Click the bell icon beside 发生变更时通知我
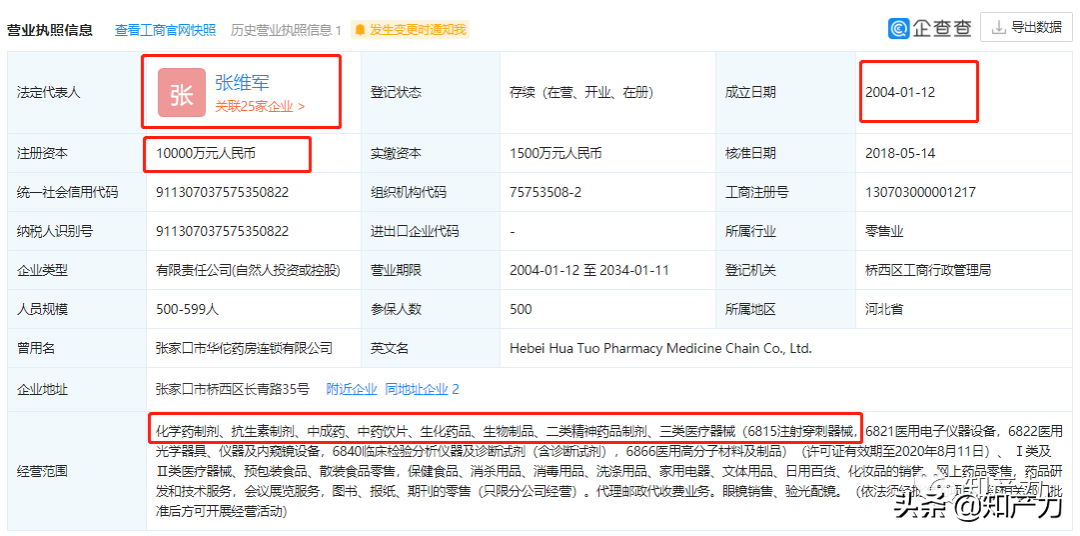1080x536 pixels. [360, 30]
